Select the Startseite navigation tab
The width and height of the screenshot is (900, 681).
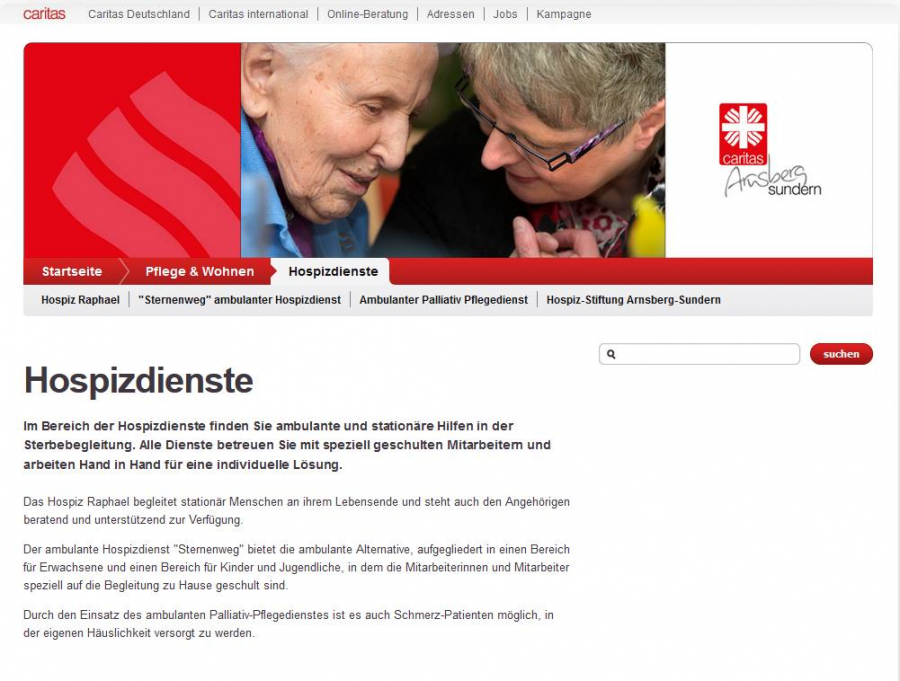point(72,271)
